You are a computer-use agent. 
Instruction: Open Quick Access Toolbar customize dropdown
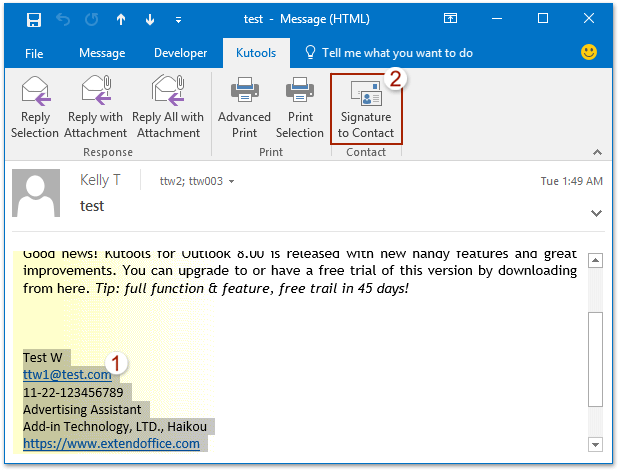click(178, 20)
